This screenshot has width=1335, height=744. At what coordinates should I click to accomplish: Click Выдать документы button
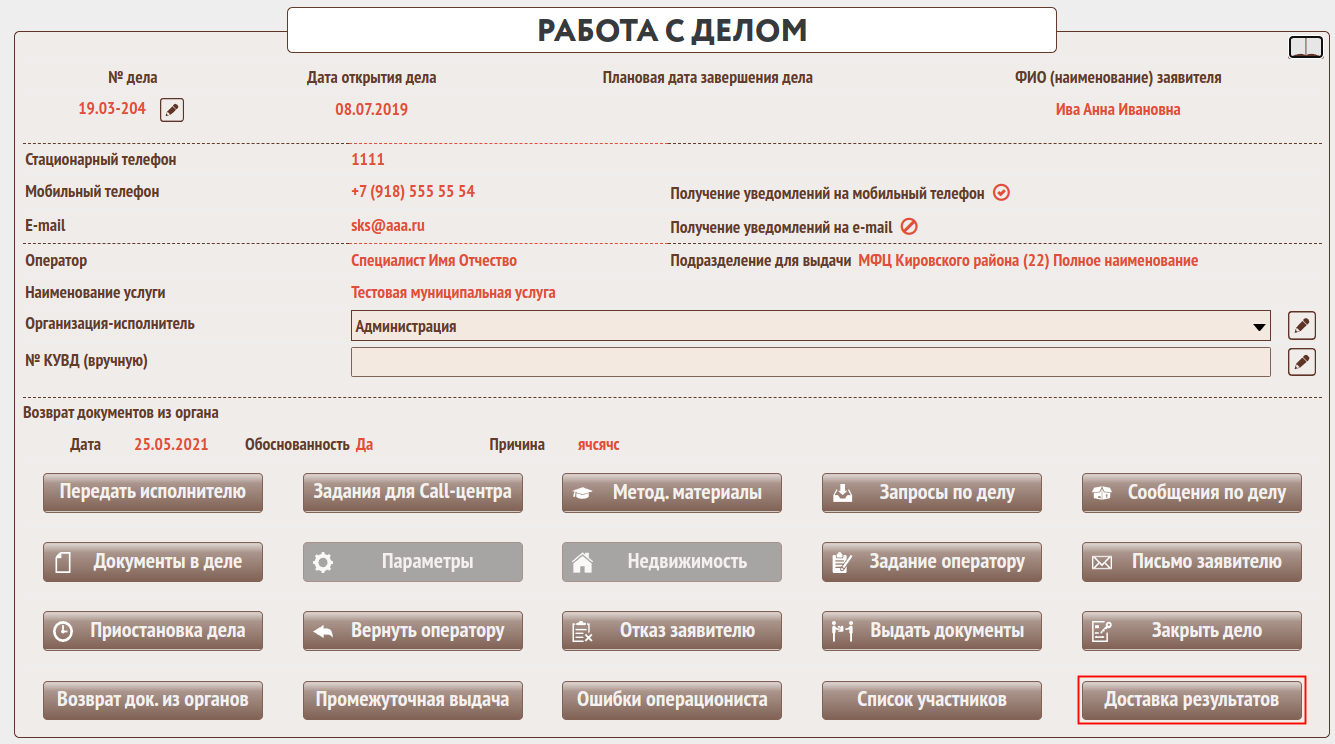932,631
